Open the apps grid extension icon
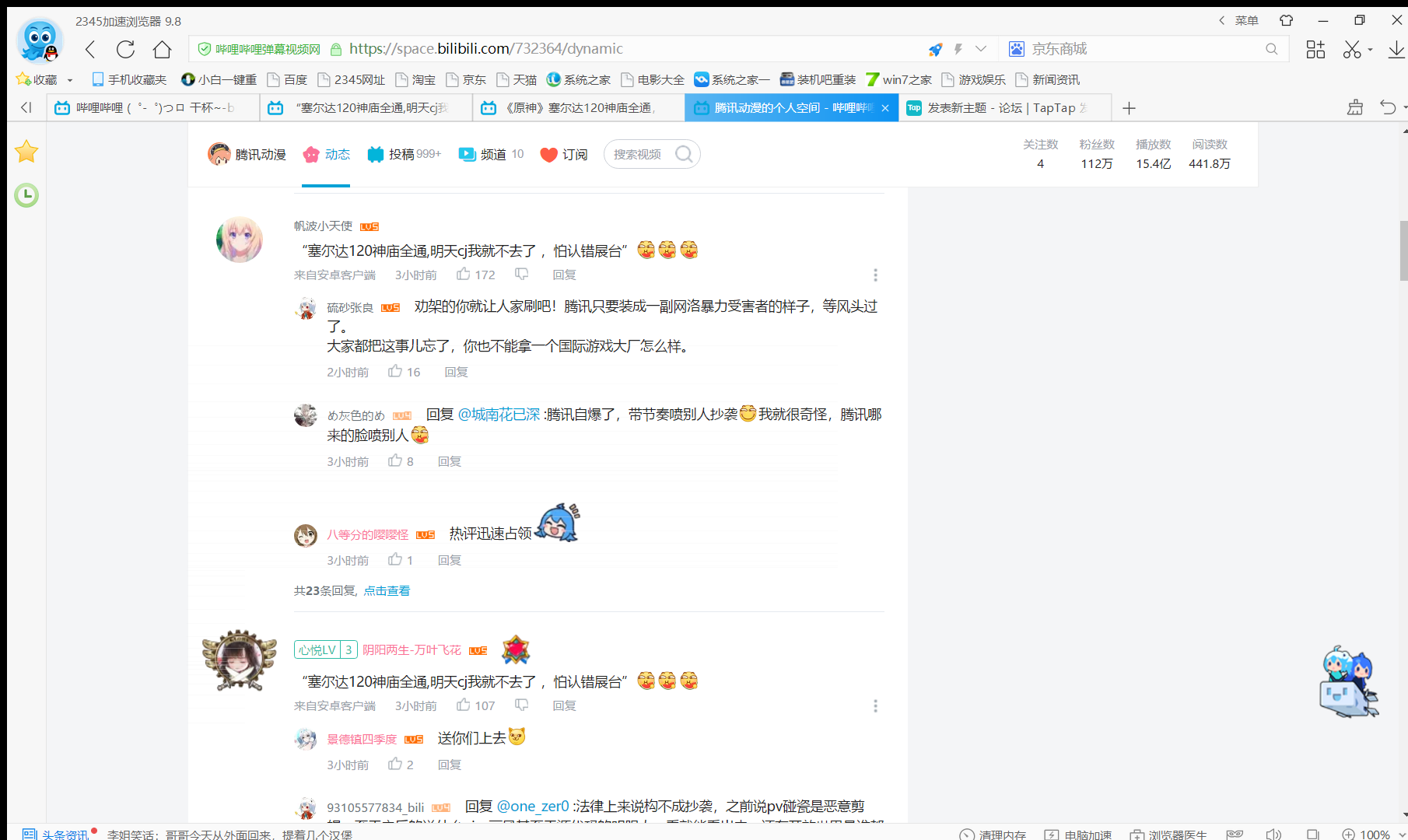The width and height of the screenshot is (1408, 840). (1315, 50)
